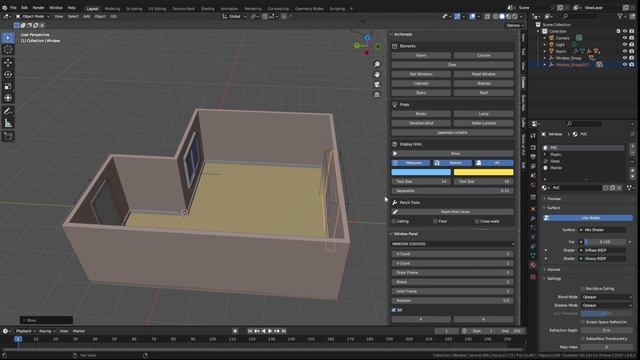Select the Transform tool
This screenshot has width=640, height=360.
point(8,98)
